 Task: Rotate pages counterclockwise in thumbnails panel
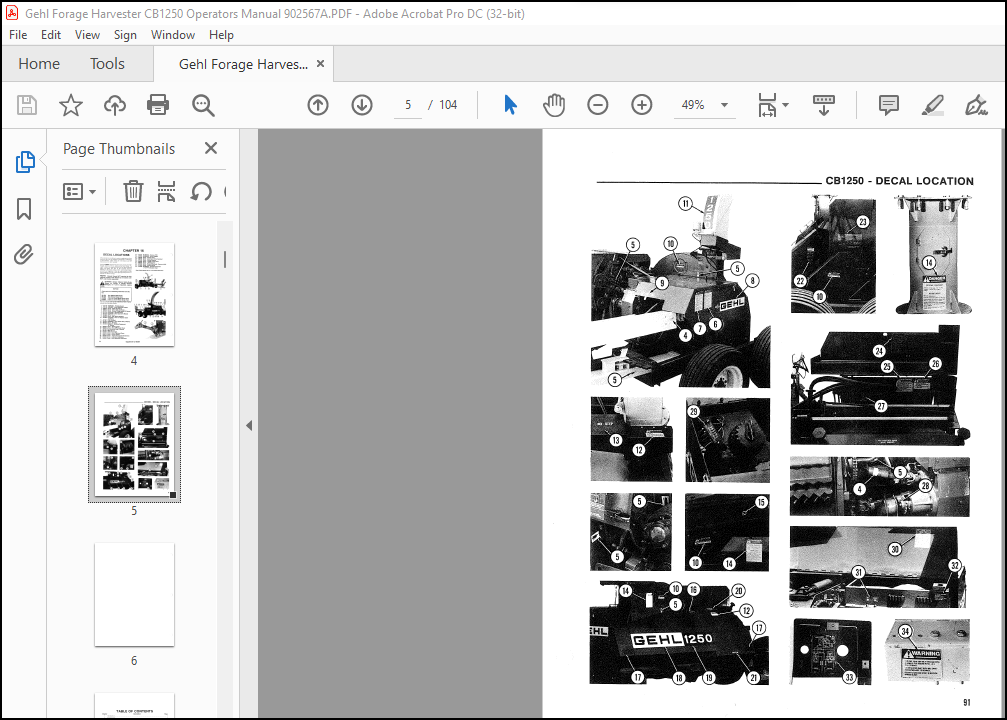[201, 191]
